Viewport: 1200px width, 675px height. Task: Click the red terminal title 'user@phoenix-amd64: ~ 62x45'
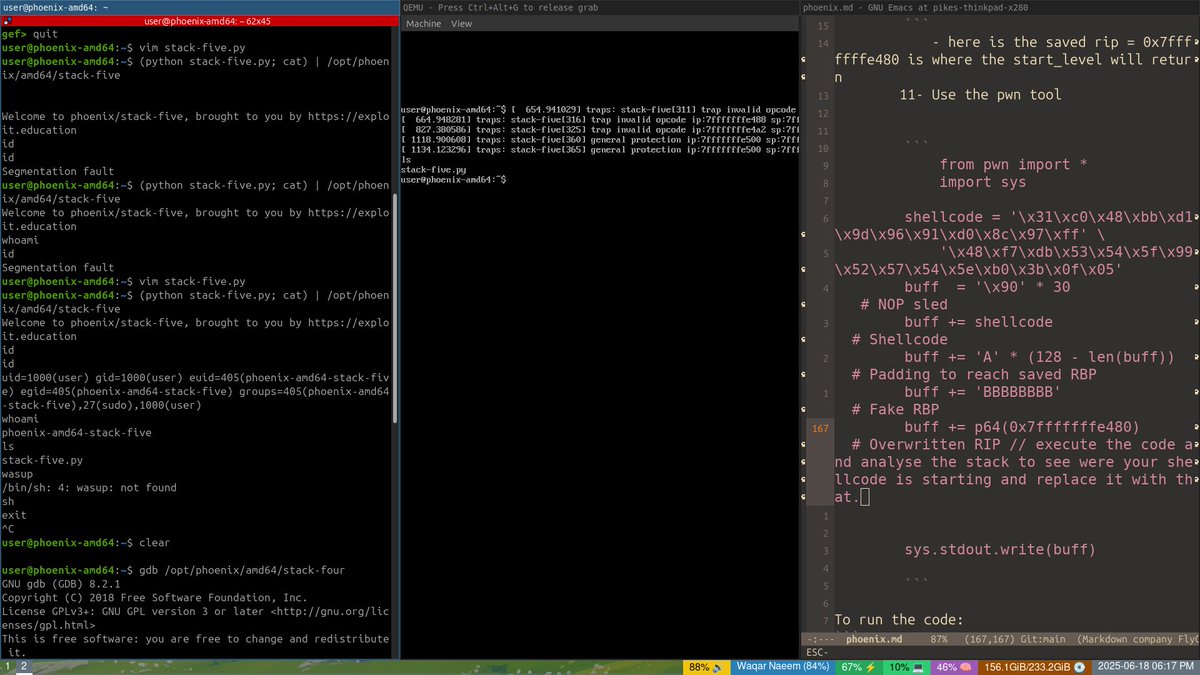coord(207,20)
